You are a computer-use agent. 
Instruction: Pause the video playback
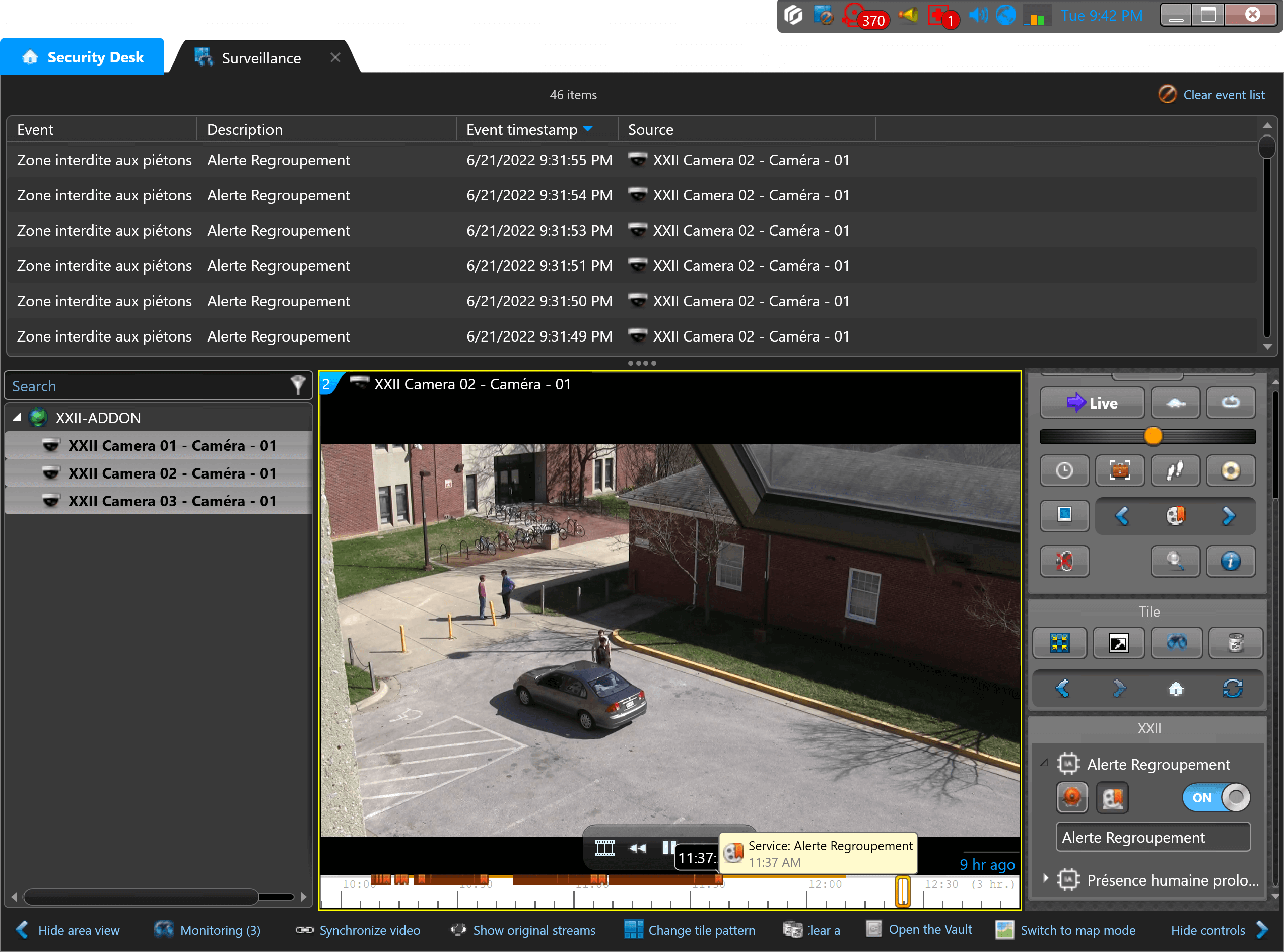coord(668,848)
